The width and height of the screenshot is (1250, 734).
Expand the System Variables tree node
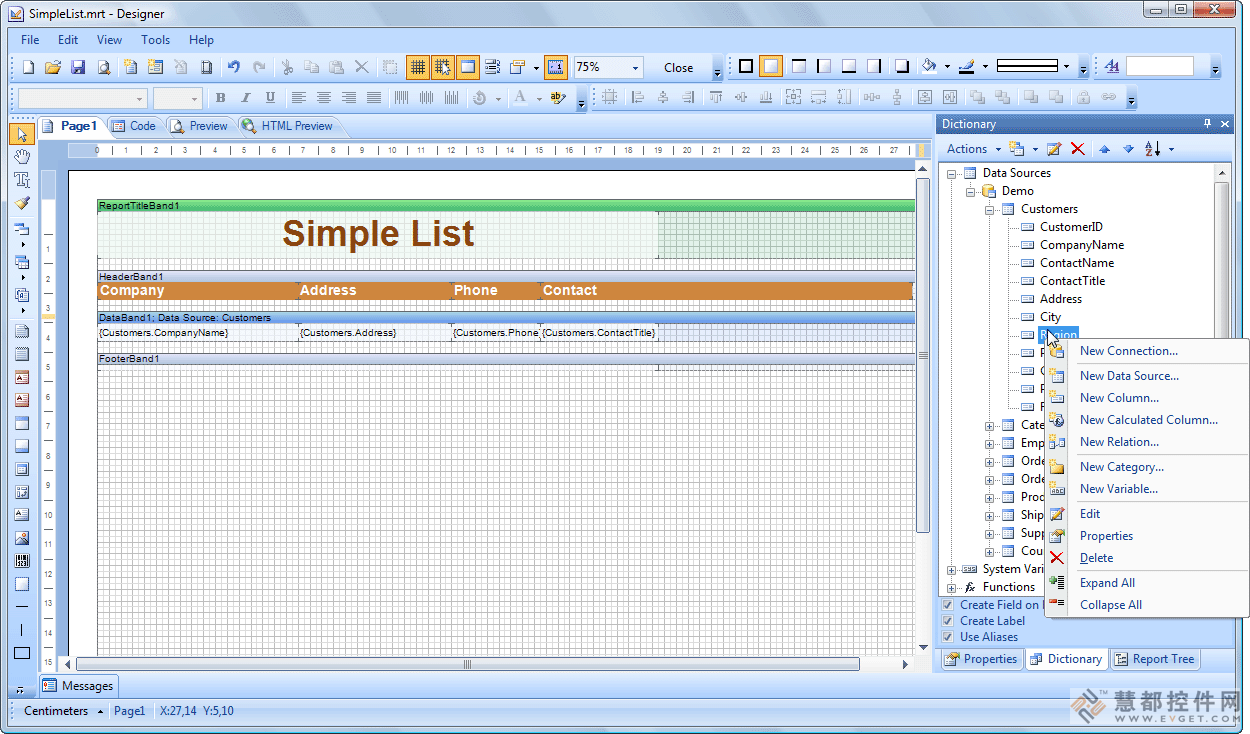(952, 569)
